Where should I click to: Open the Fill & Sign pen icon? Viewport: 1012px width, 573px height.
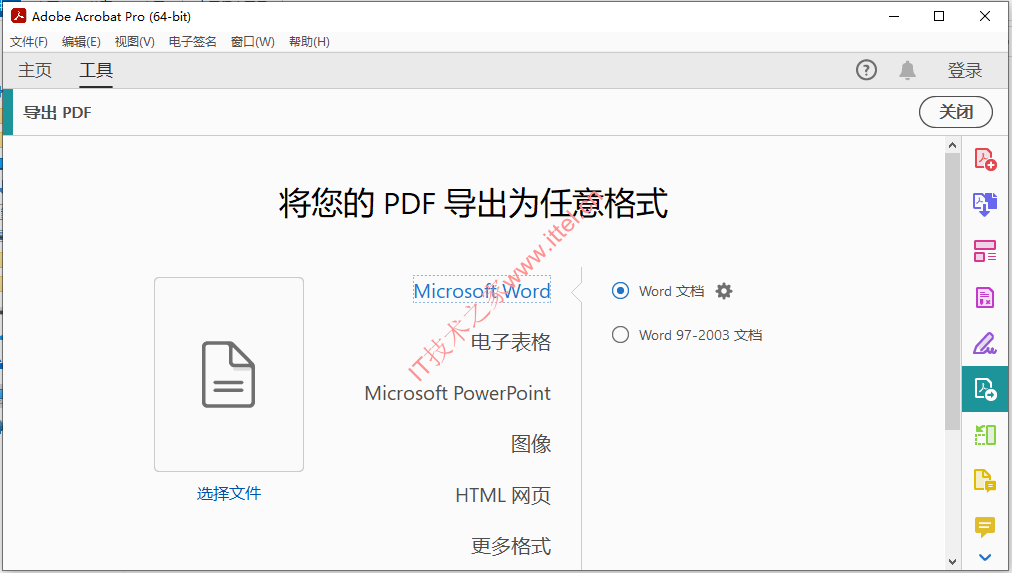pos(985,343)
